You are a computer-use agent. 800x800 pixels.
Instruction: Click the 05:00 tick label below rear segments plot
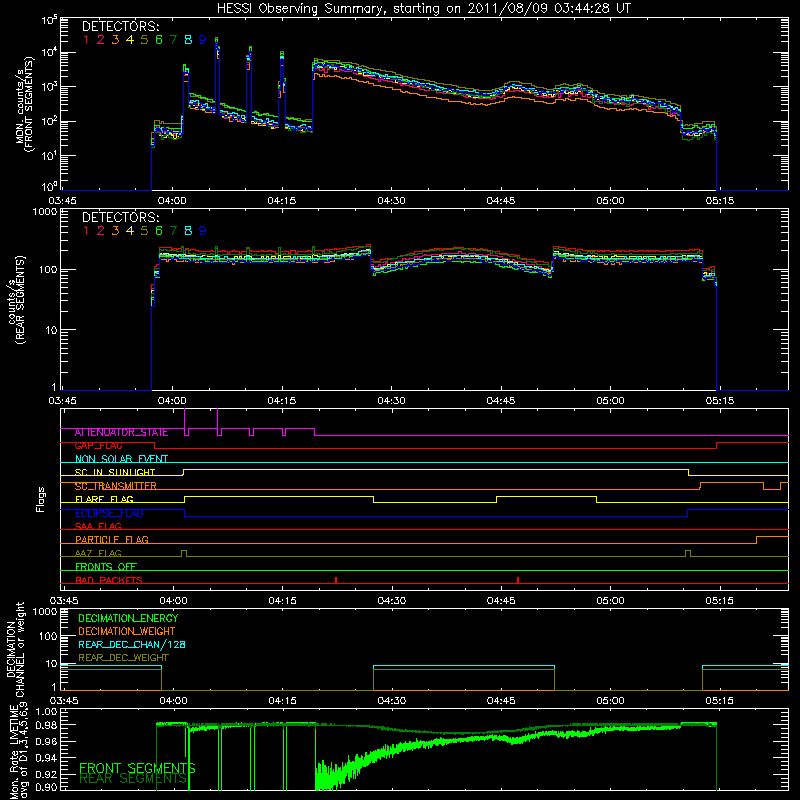pyautogui.click(x=610, y=401)
